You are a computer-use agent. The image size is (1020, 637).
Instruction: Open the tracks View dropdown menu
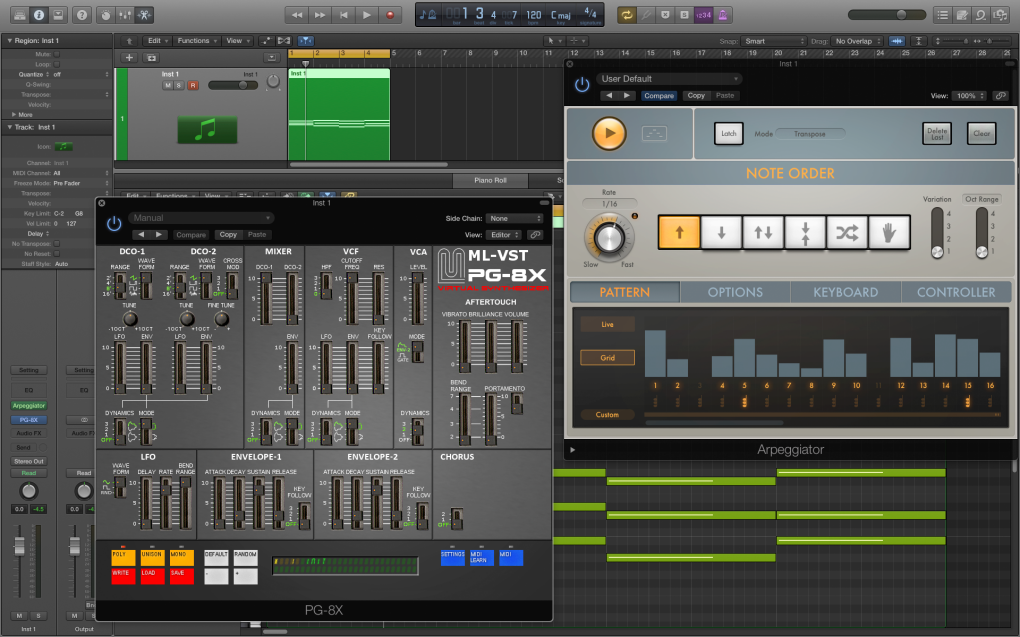(x=237, y=40)
